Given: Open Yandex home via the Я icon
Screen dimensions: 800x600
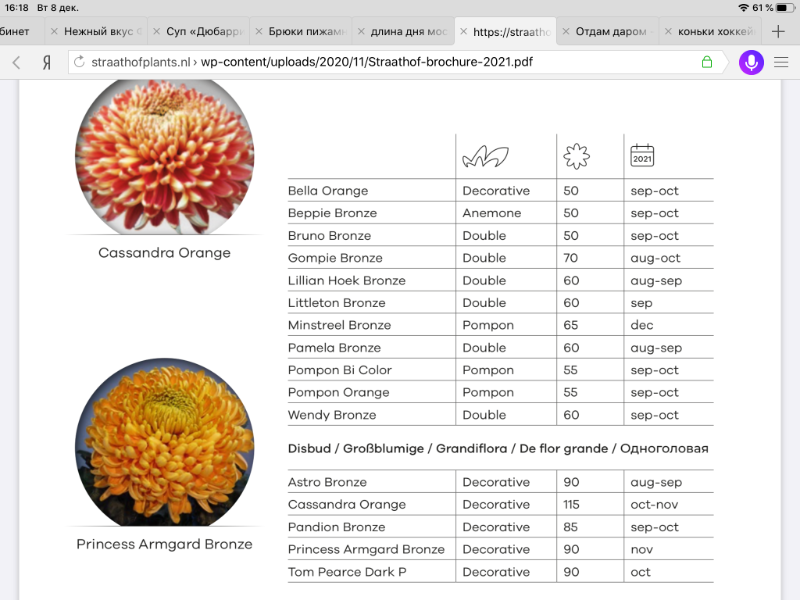Looking at the screenshot, I should (x=47, y=62).
